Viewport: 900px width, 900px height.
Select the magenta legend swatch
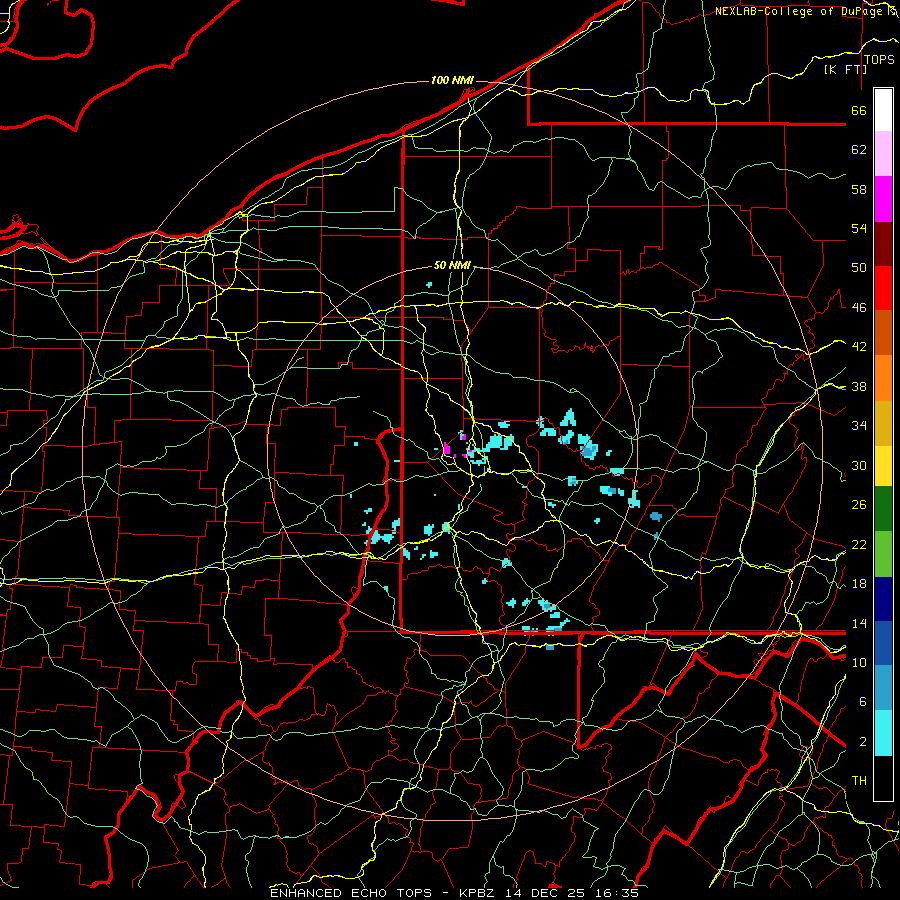883,199
